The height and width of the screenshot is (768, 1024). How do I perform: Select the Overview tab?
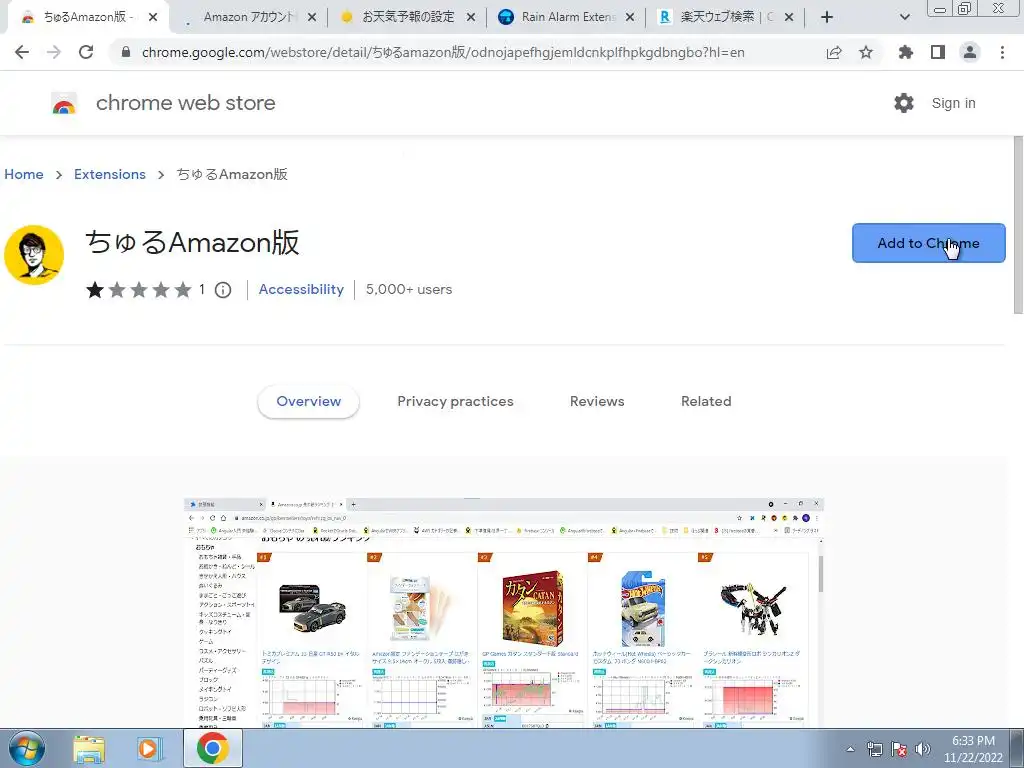(x=308, y=401)
